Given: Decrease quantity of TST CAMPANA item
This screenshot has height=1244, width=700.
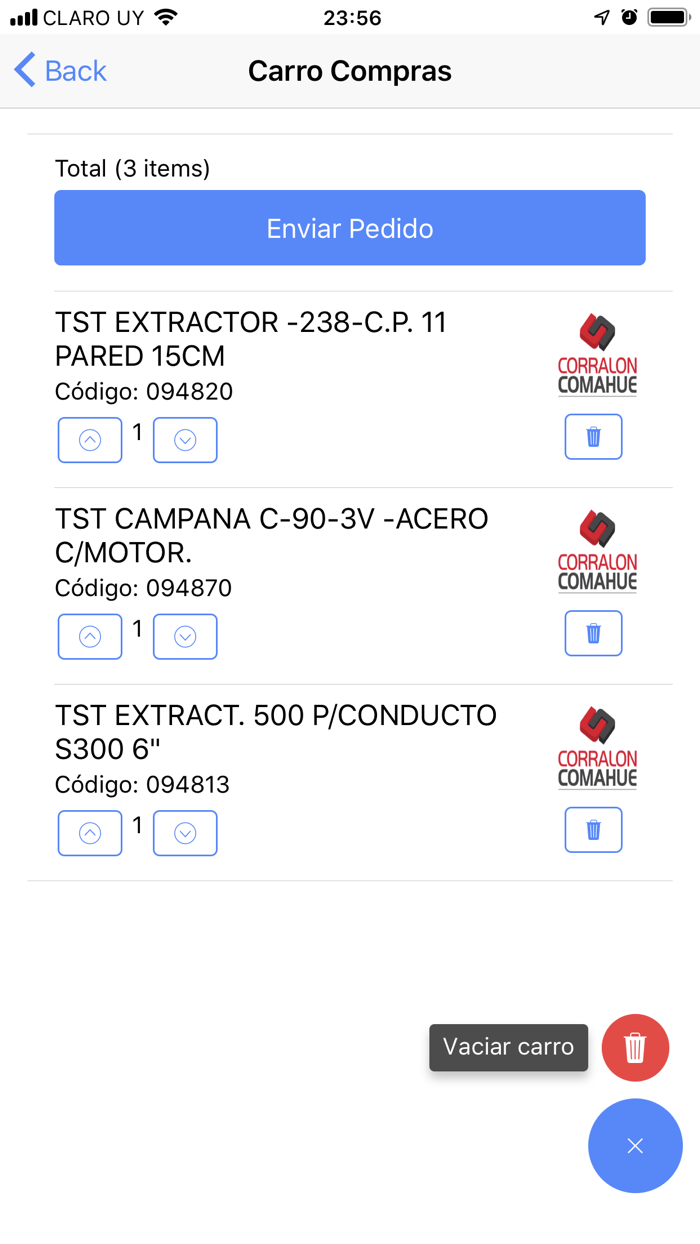Looking at the screenshot, I should pyautogui.click(x=185, y=637).
